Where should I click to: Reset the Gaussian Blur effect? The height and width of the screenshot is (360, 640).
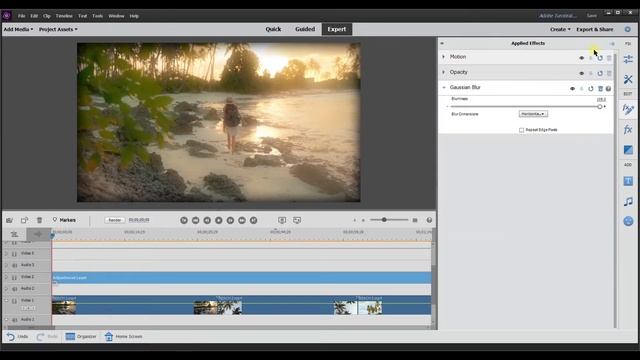pos(591,89)
